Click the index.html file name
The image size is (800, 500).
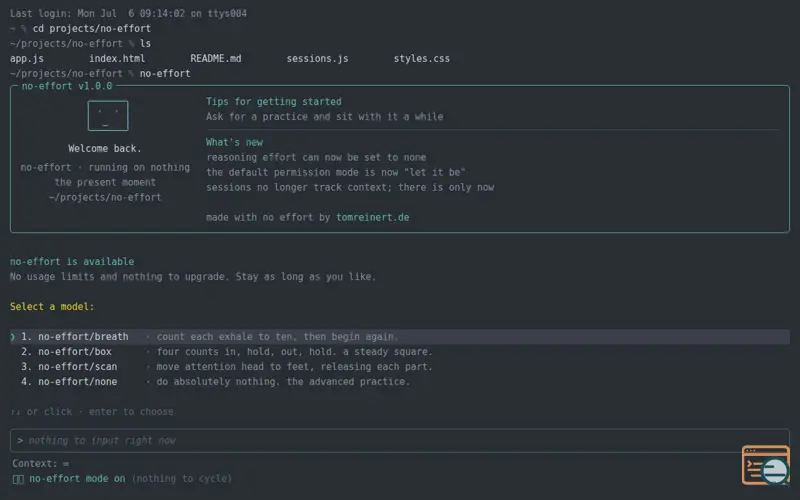pyautogui.click(x=117, y=59)
